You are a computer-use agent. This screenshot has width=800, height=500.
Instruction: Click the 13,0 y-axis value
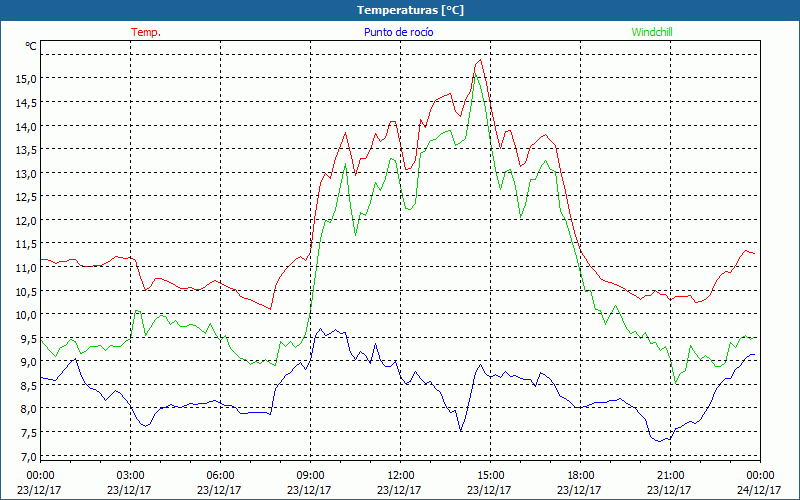[26, 173]
